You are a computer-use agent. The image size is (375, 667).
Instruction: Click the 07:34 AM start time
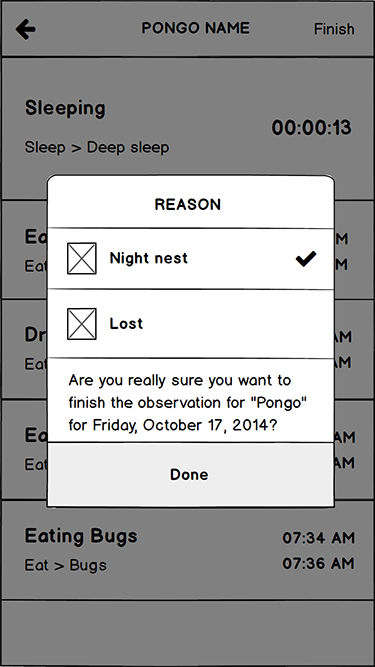[318, 538]
